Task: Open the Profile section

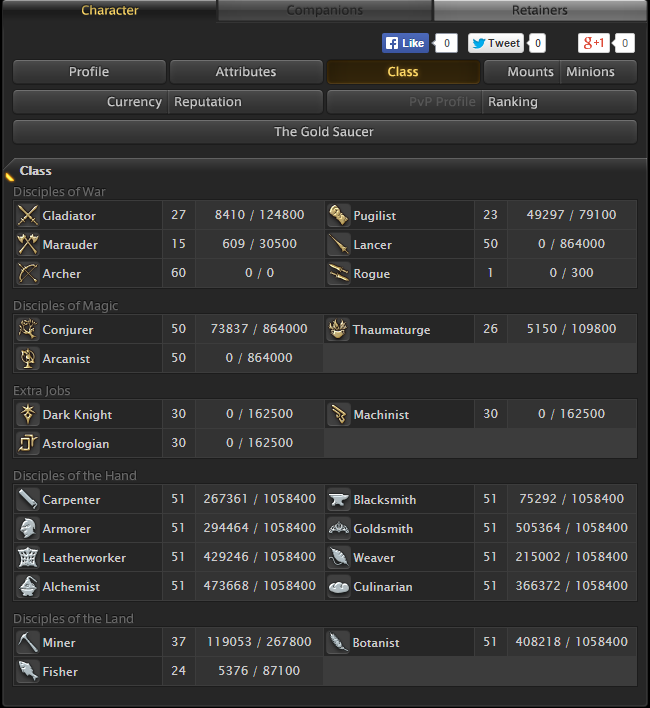Action: (x=89, y=72)
